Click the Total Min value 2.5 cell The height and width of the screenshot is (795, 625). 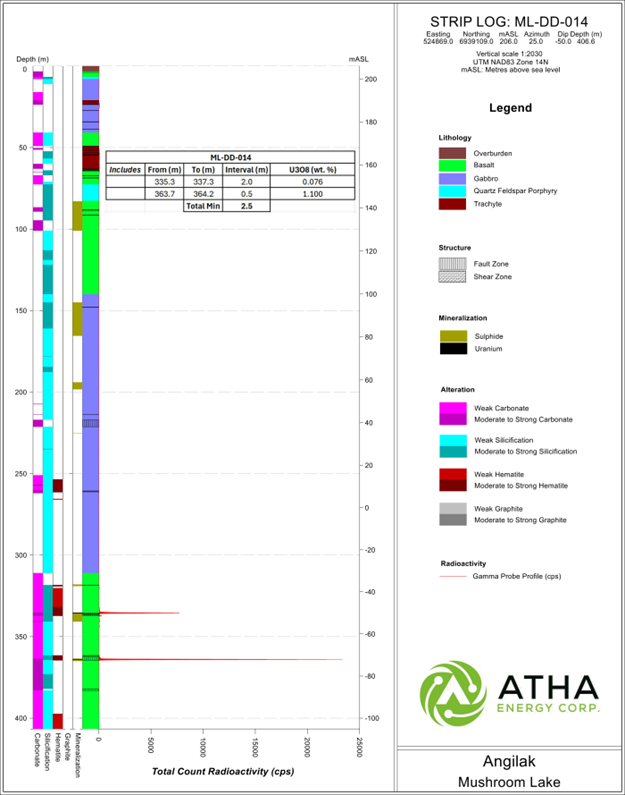246,205
